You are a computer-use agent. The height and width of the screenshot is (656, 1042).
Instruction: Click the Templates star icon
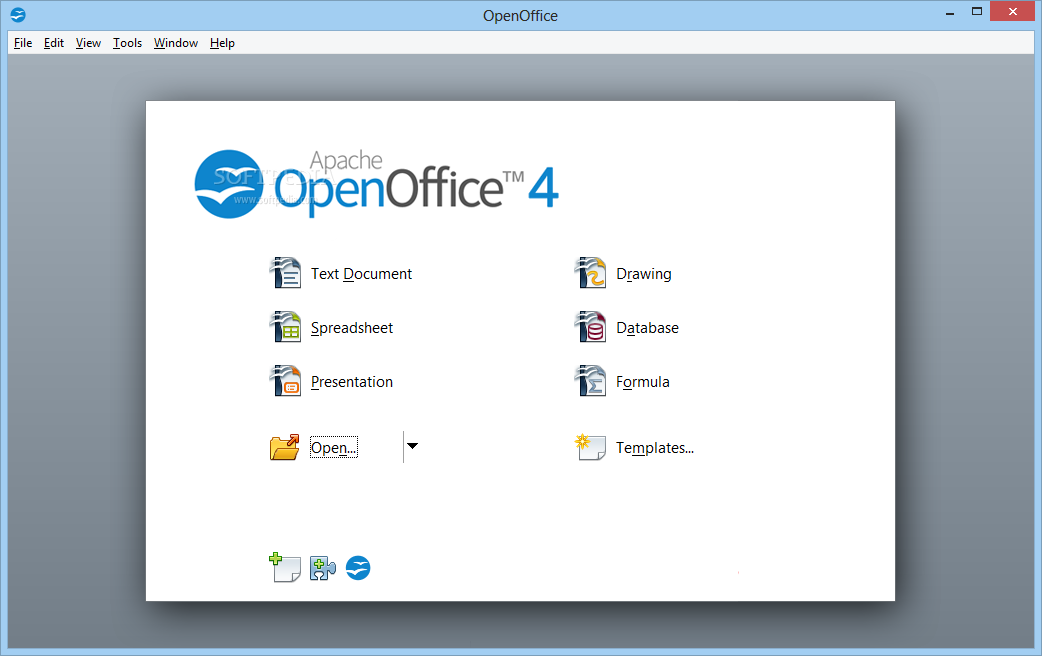click(590, 447)
